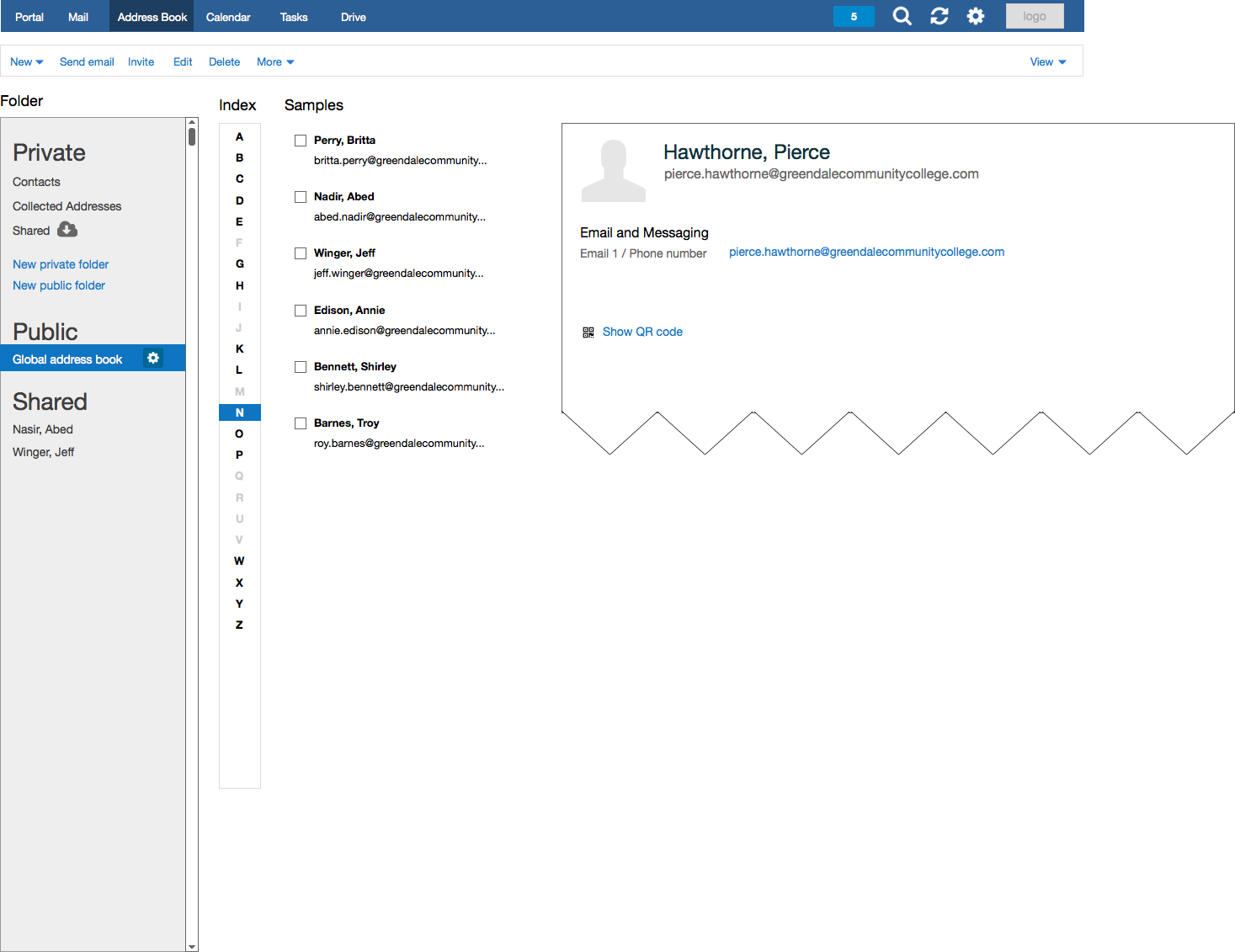Image resolution: width=1235 pixels, height=952 pixels.
Task: Click Edit in the toolbar
Action: (x=183, y=61)
